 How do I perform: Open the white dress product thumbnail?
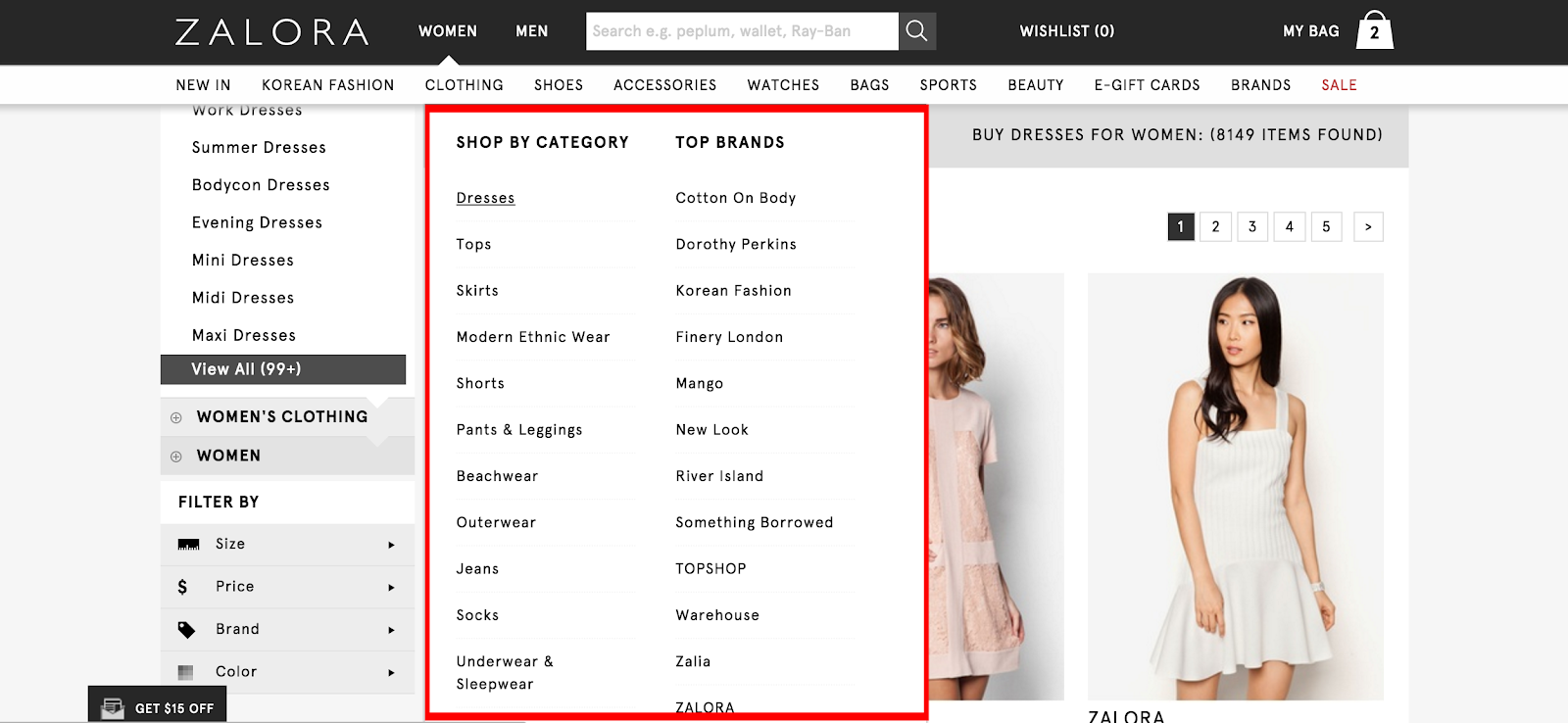coord(1236,487)
